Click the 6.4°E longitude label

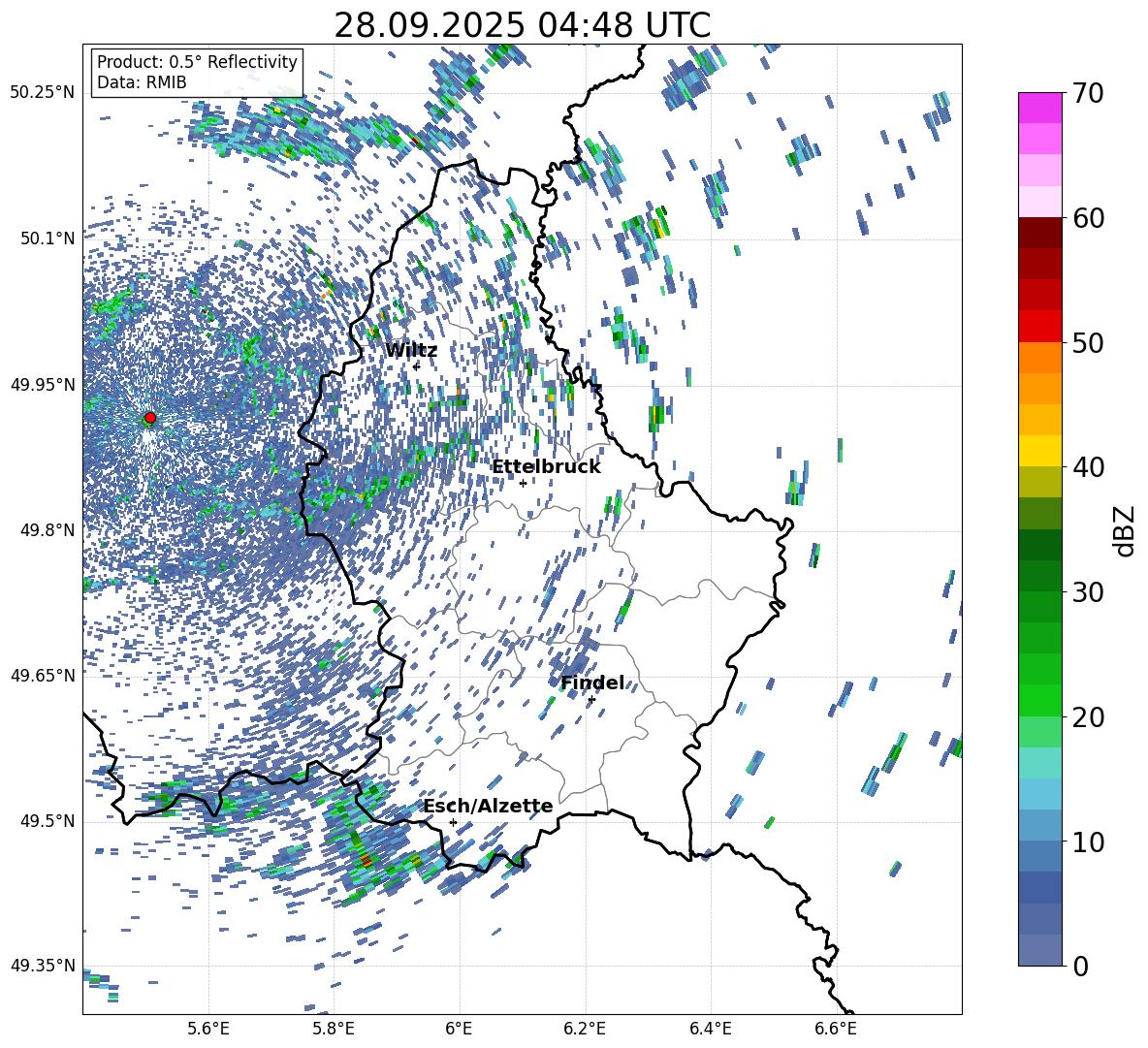[710, 1029]
